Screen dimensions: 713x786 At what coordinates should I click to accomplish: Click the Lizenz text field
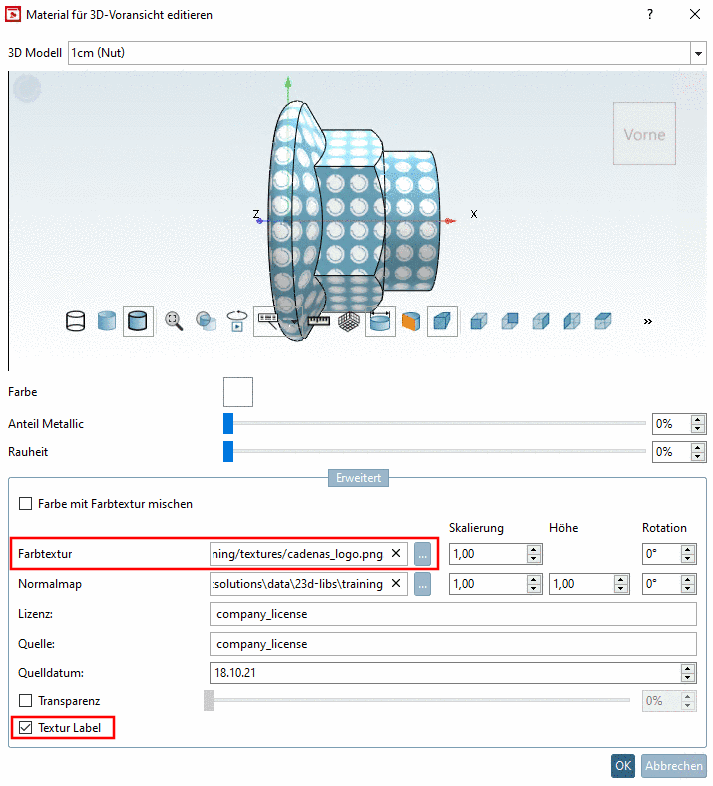(453, 614)
